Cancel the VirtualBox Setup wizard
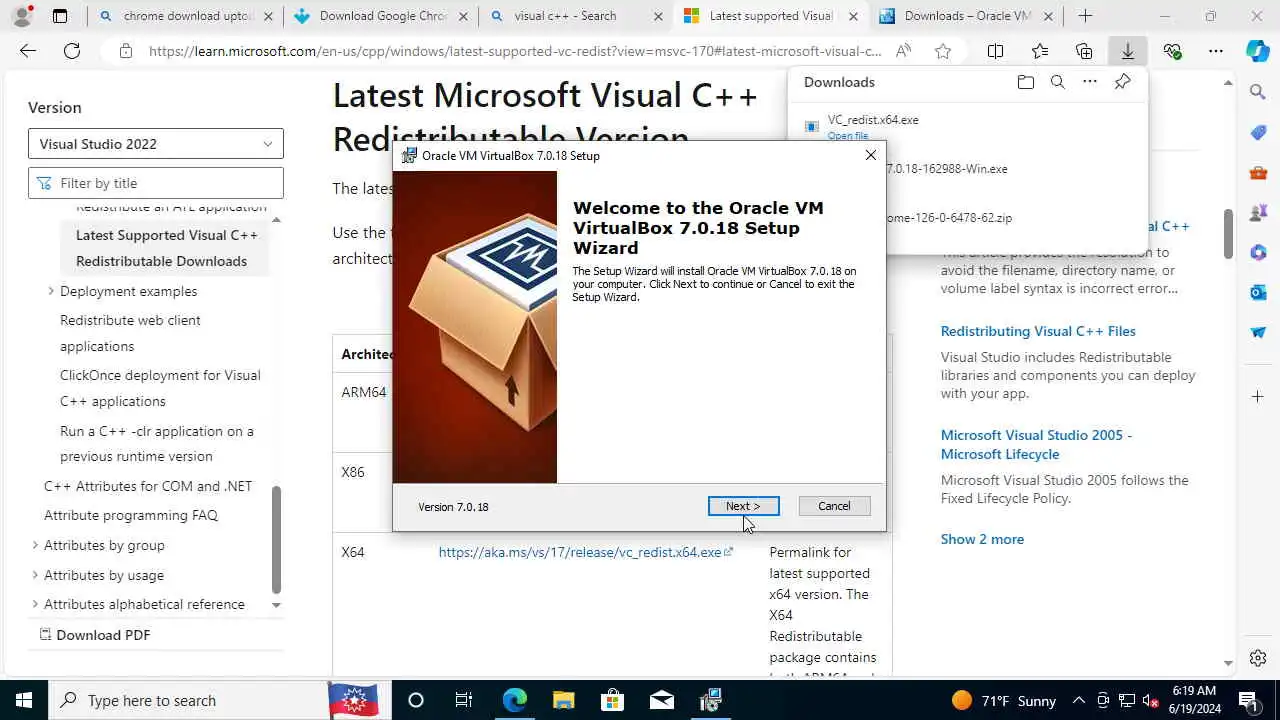 coord(834,506)
